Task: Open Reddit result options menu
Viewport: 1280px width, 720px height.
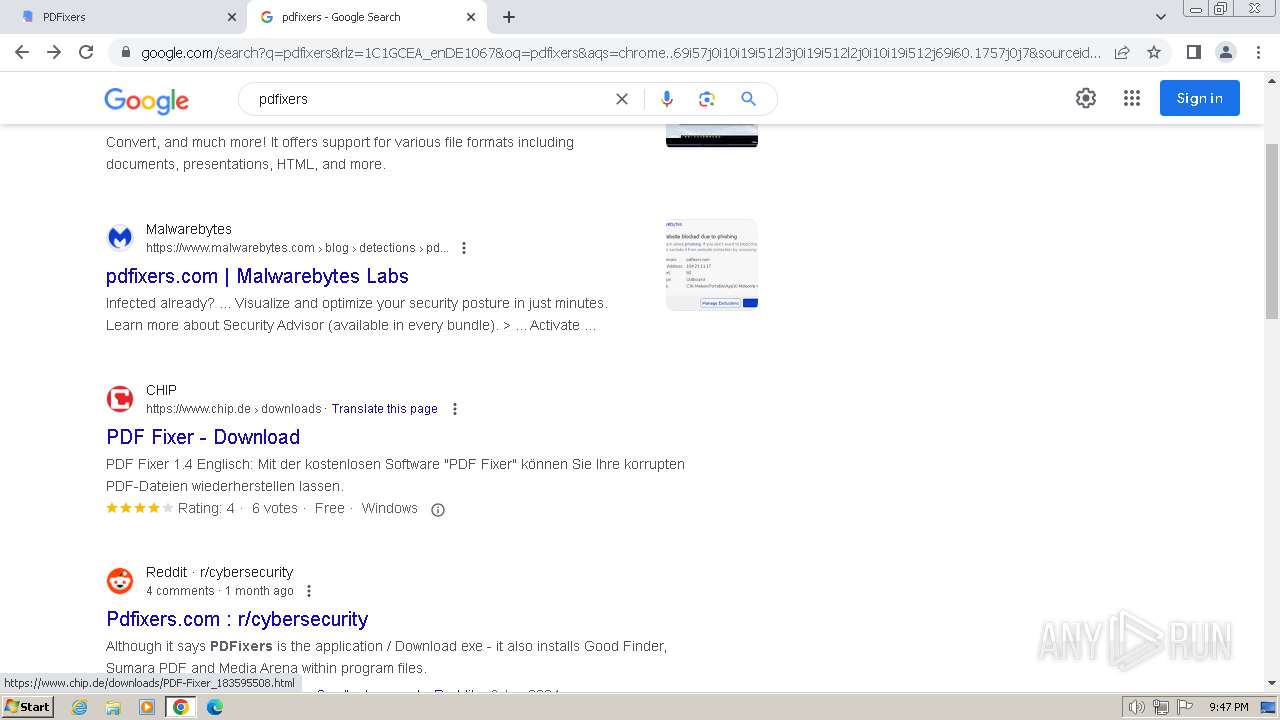Action: (x=309, y=591)
